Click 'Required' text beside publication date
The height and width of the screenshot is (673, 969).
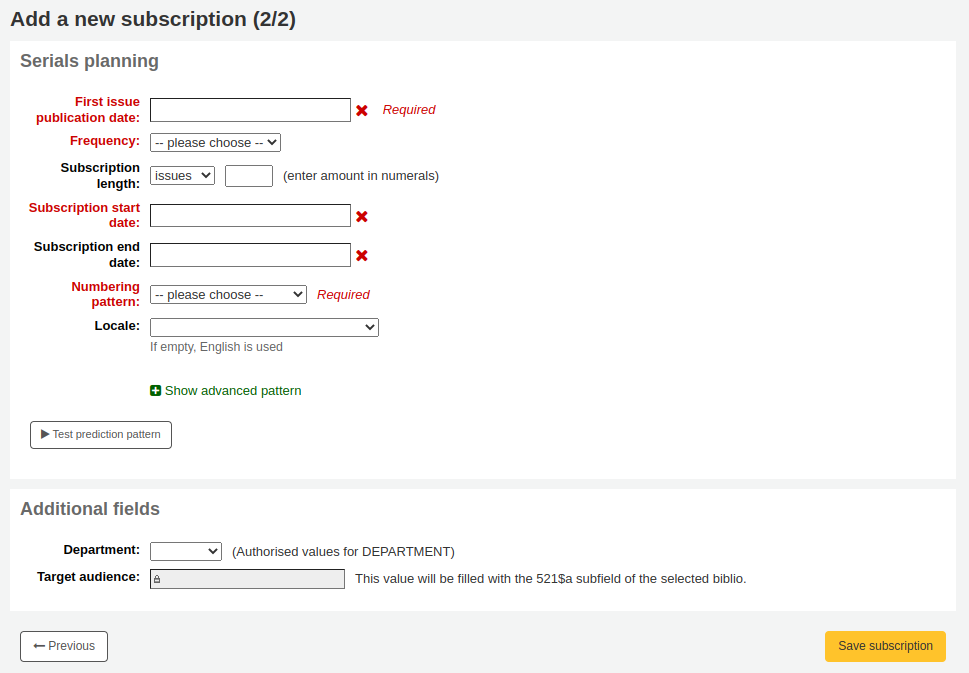(x=408, y=109)
